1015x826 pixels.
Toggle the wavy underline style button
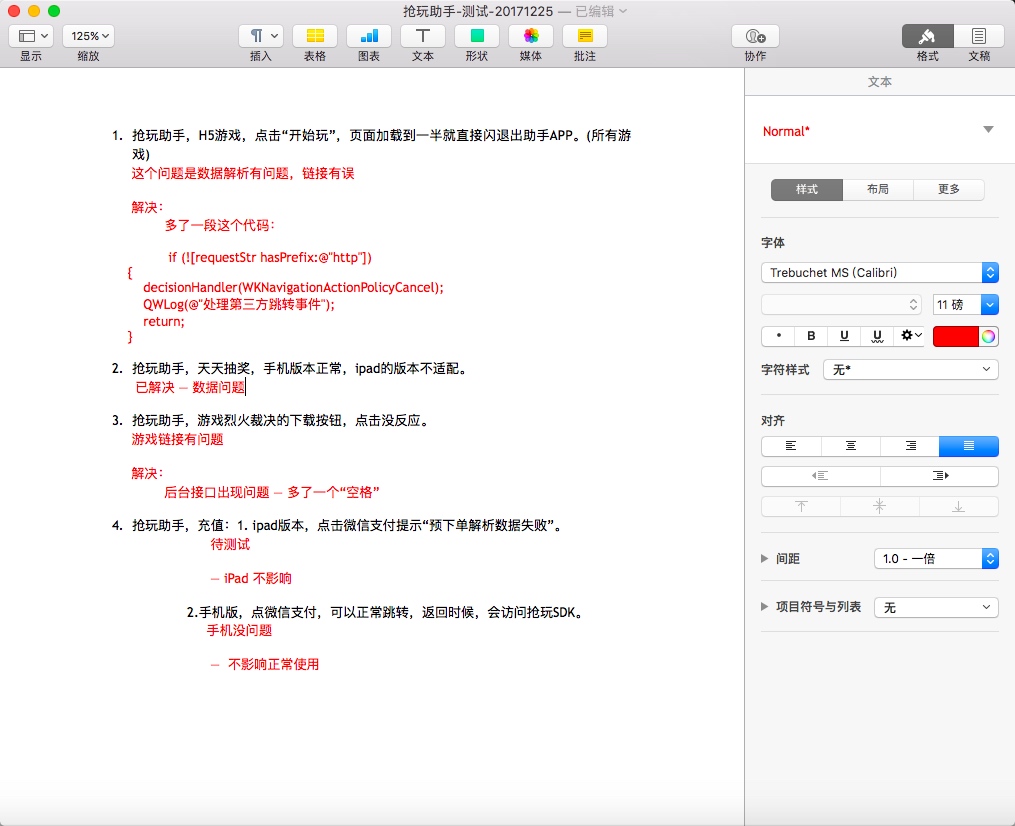[878, 335]
